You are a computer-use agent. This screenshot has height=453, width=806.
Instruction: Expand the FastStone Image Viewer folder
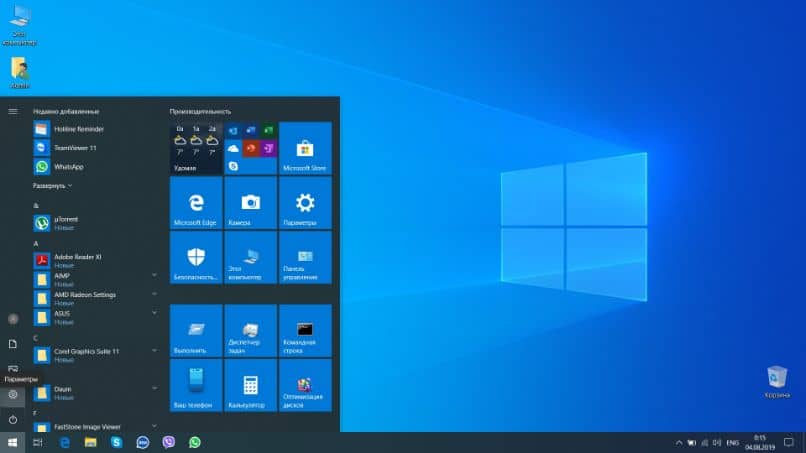[154, 426]
